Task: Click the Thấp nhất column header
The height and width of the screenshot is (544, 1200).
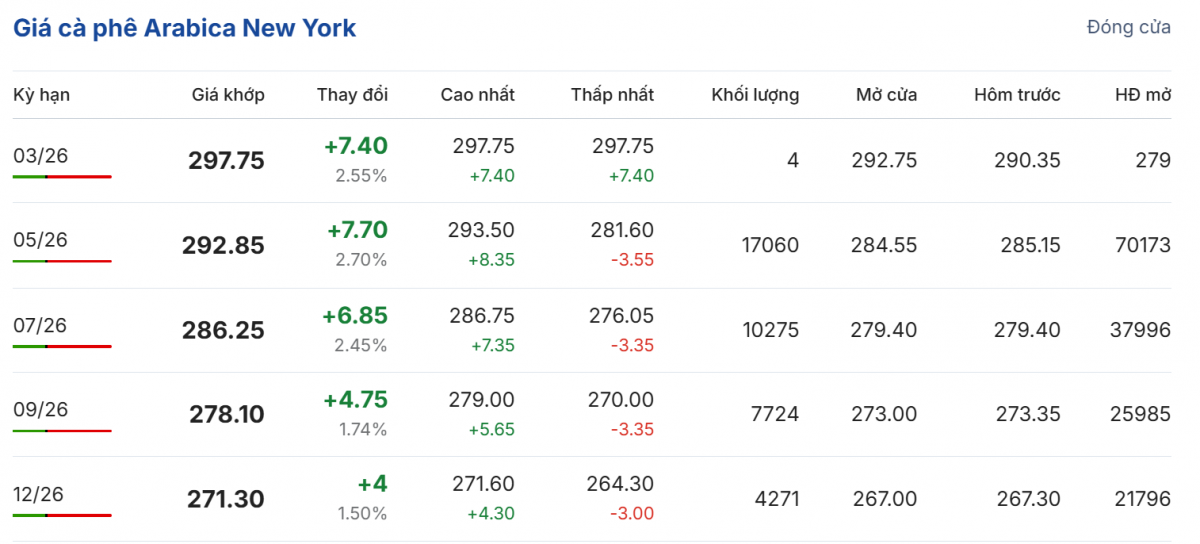Action: pos(612,95)
